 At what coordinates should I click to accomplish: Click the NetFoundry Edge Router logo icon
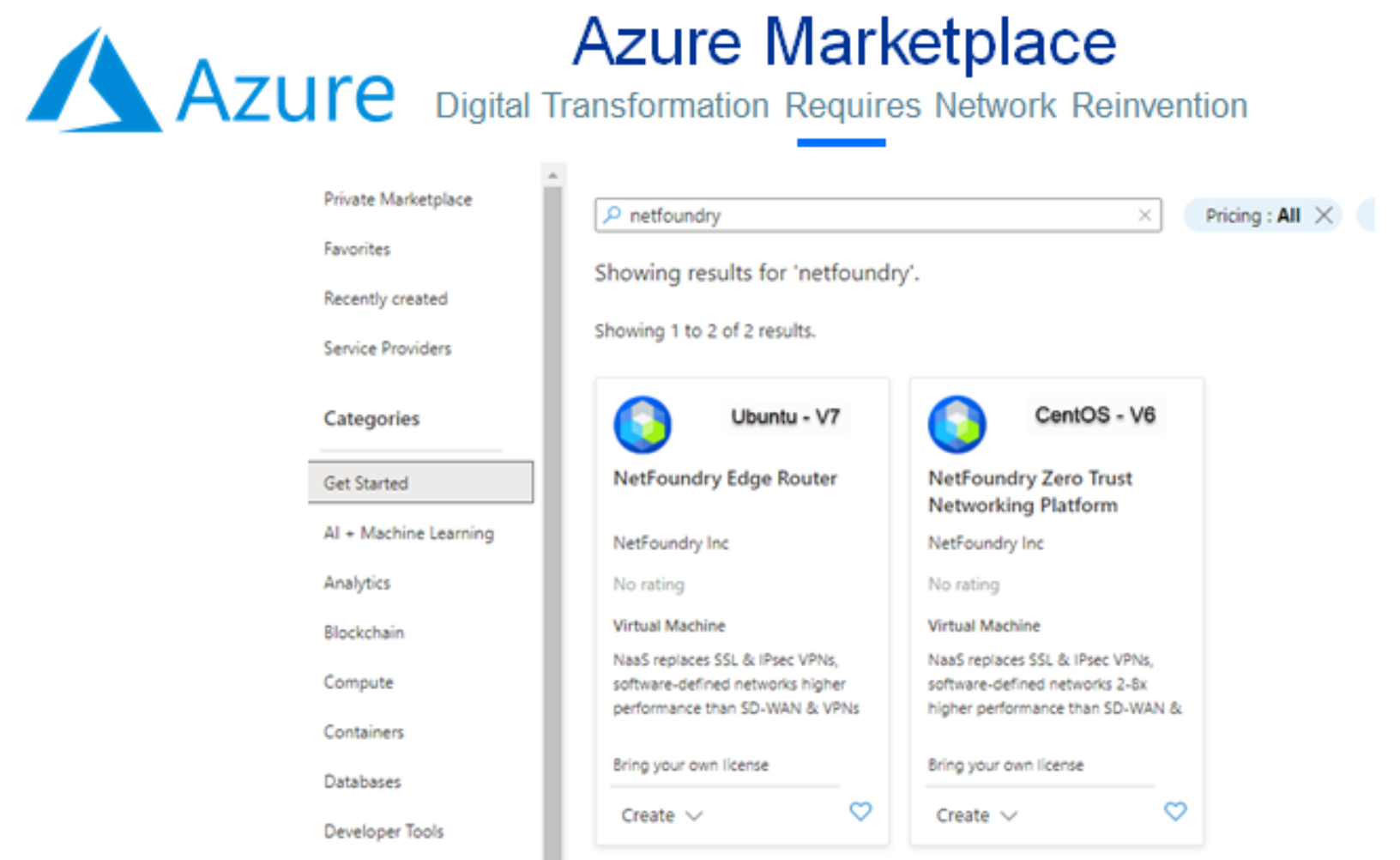tap(643, 425)
